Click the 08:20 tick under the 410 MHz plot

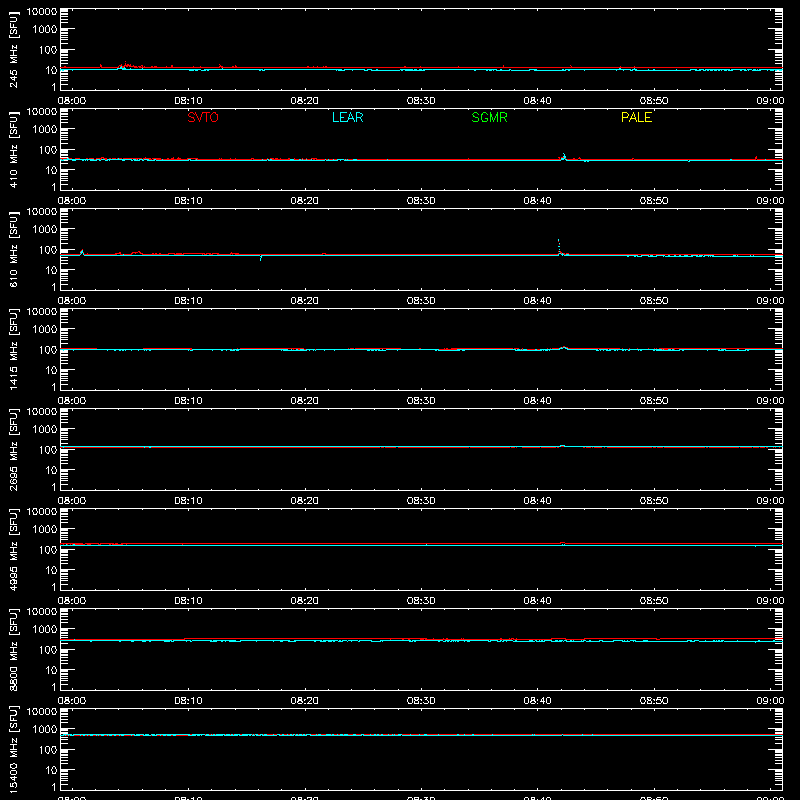(x=305, y=201)
